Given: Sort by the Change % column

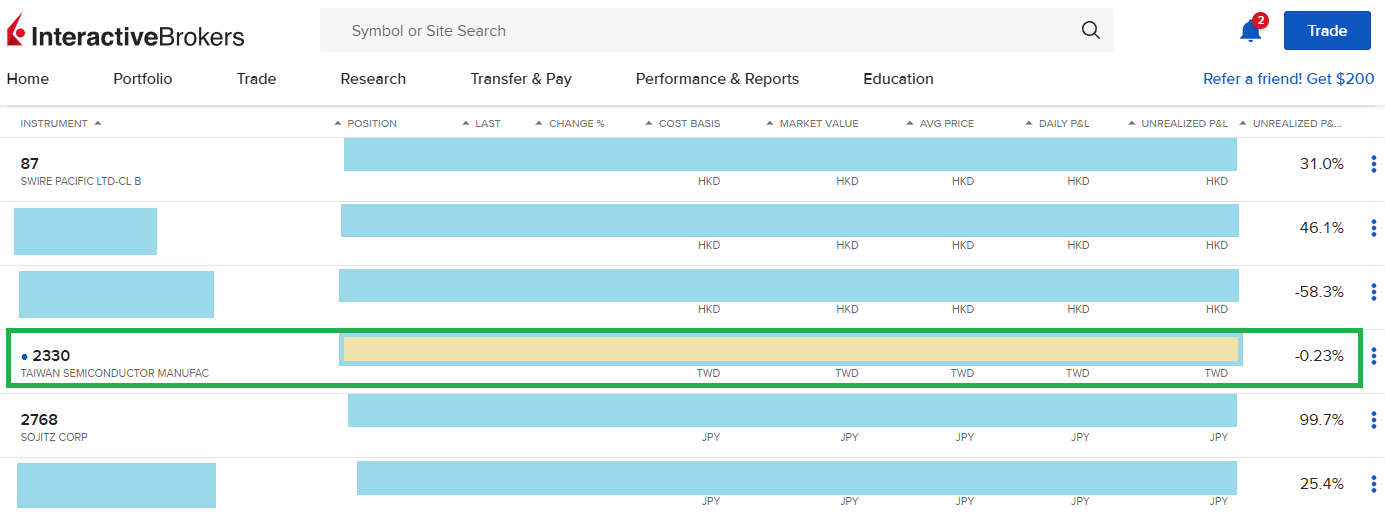Looking at the screenshot, I should click(x=569, y=124).
